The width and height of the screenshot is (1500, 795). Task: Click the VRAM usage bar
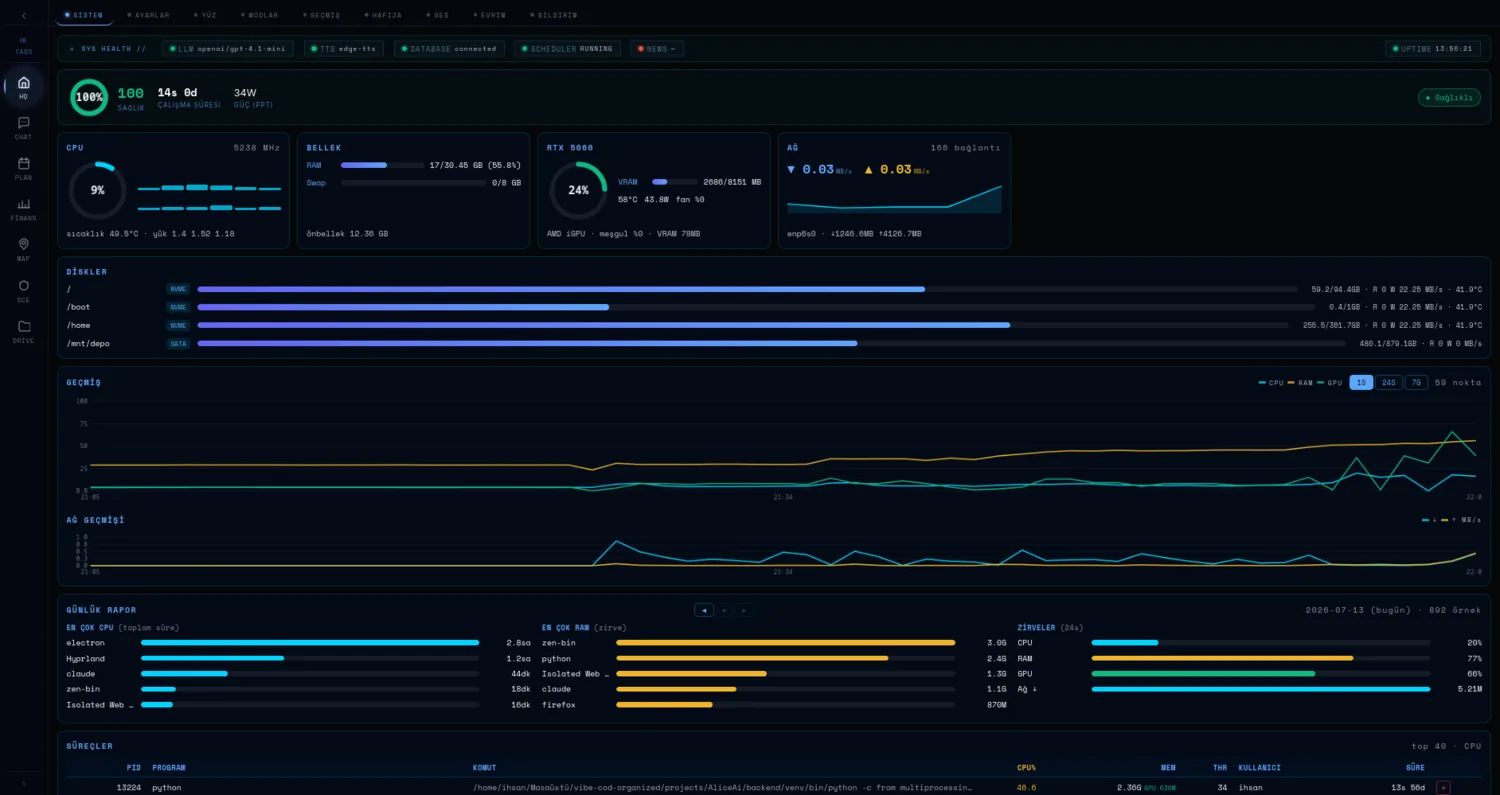675,182
